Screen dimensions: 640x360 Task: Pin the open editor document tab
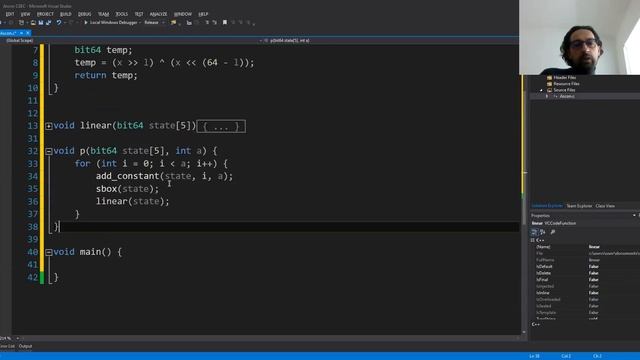[x=22, y=33]
